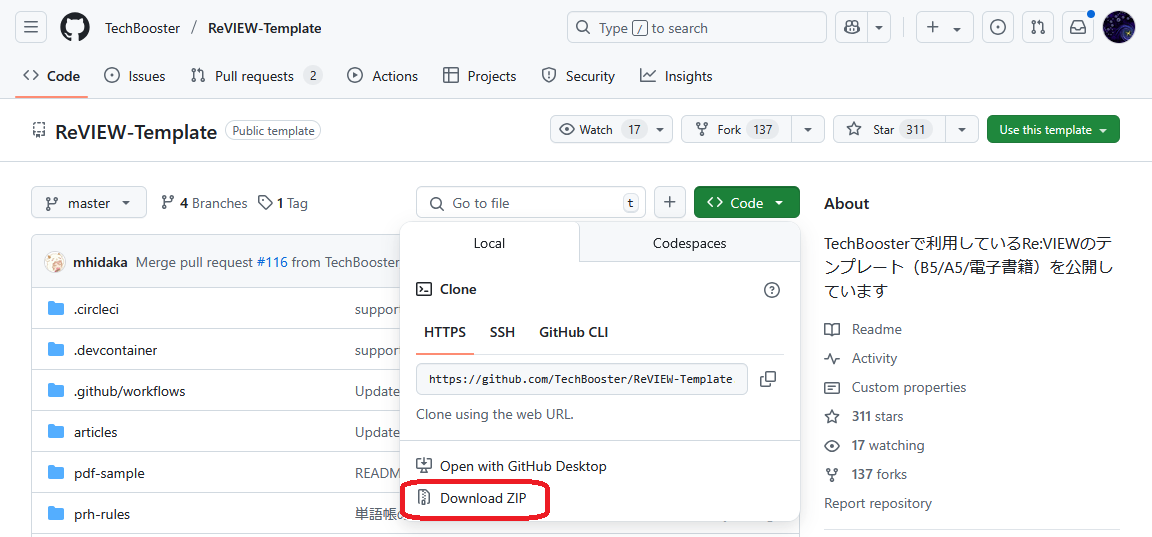The height and width of the screenshot is (537, 1152).
Task: Open mhidaka's avatar in the commit row
Action: tap(55, 262)
